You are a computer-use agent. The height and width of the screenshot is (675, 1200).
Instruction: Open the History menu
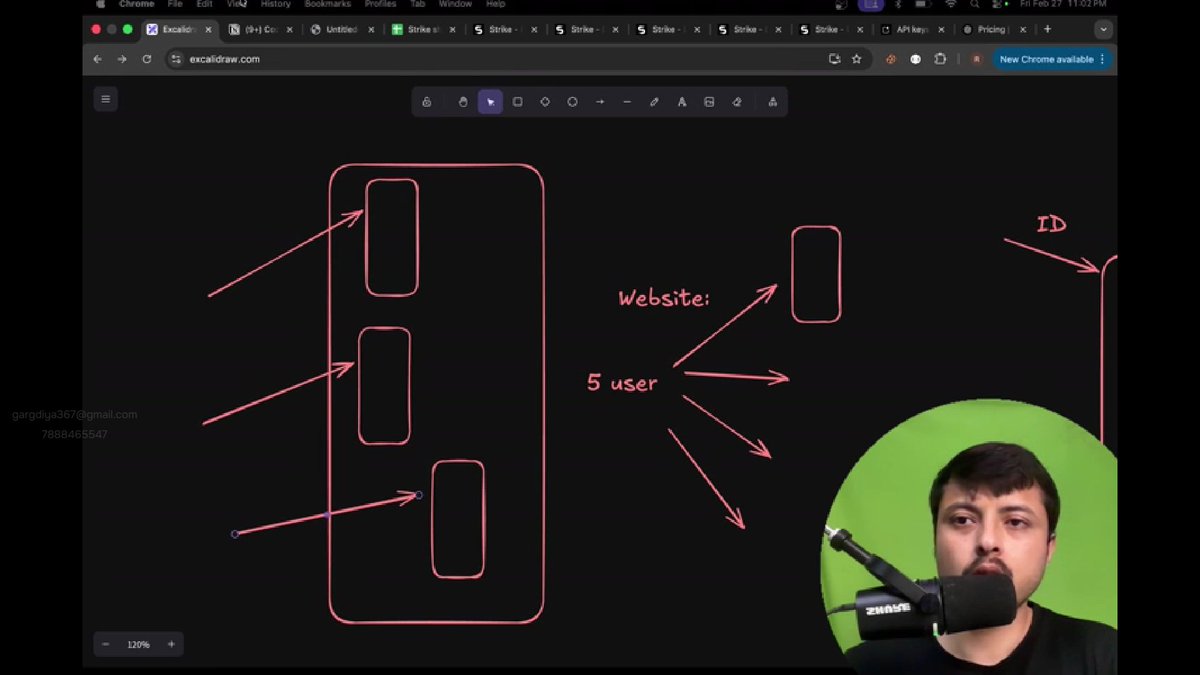[275, 4]
